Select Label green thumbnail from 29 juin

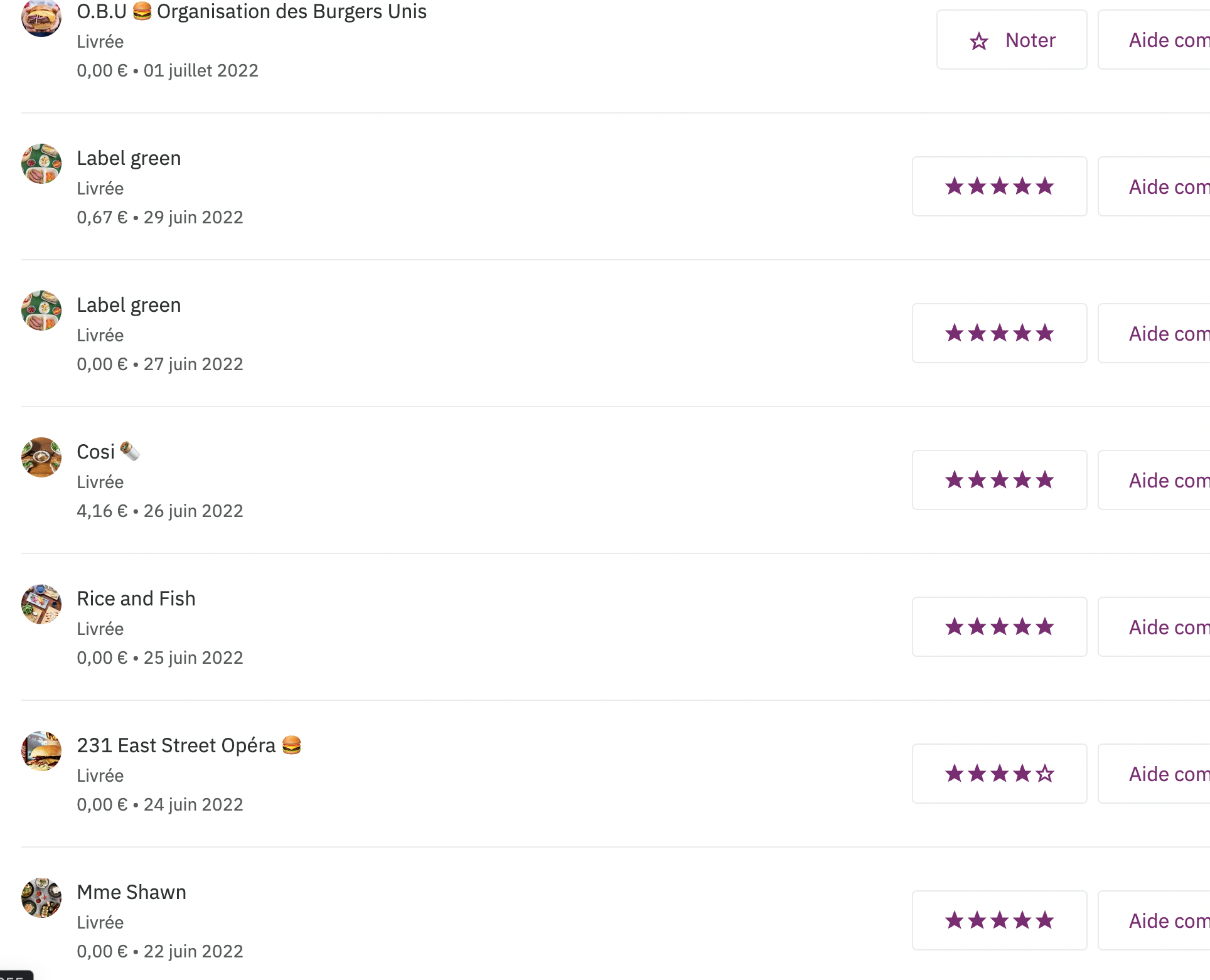pos(41,164)
